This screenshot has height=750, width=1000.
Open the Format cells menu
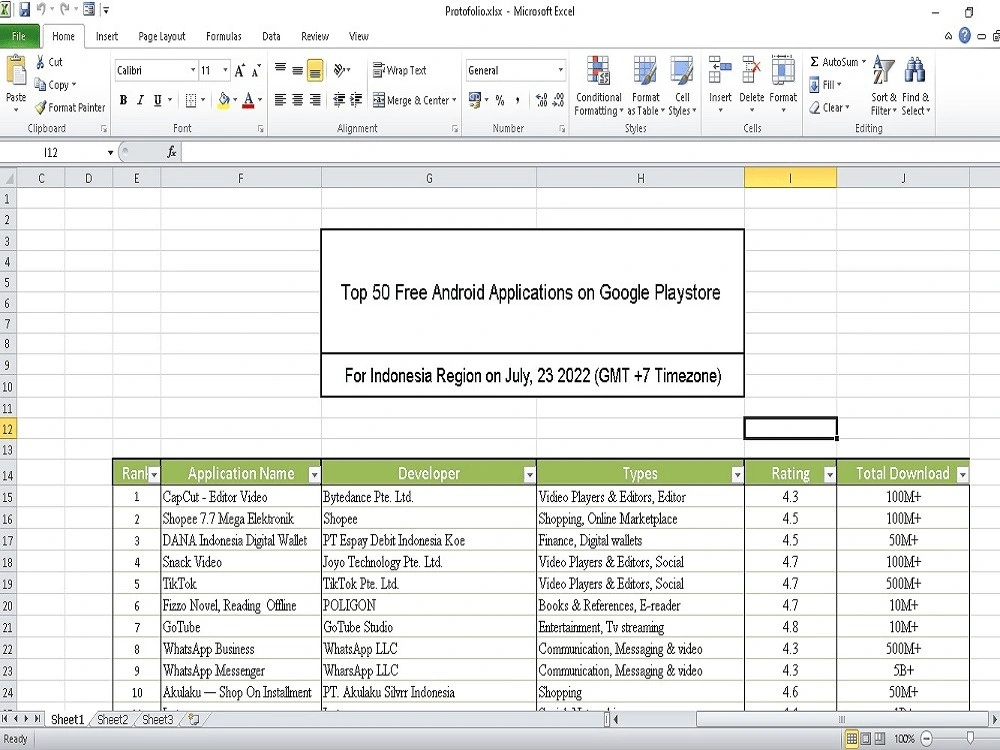(x=783, y=84)
